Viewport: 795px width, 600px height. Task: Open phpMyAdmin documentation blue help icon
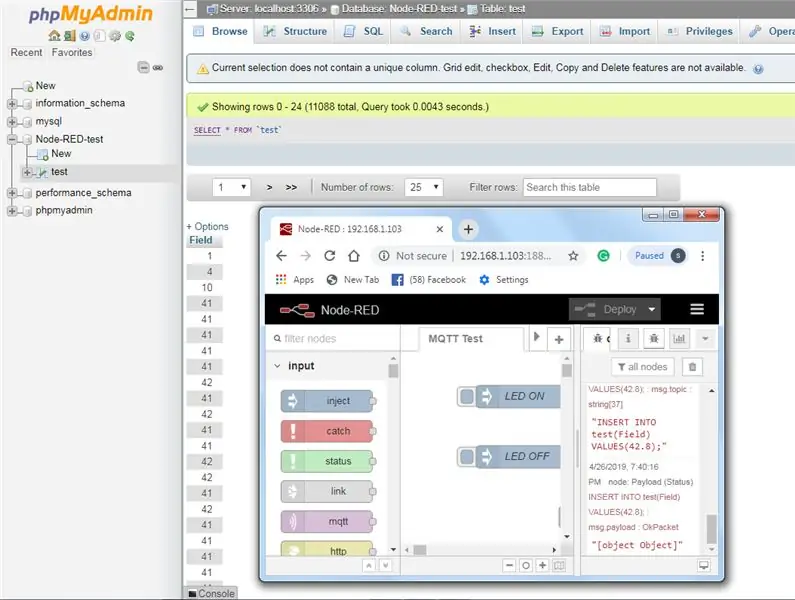point(85,36)
